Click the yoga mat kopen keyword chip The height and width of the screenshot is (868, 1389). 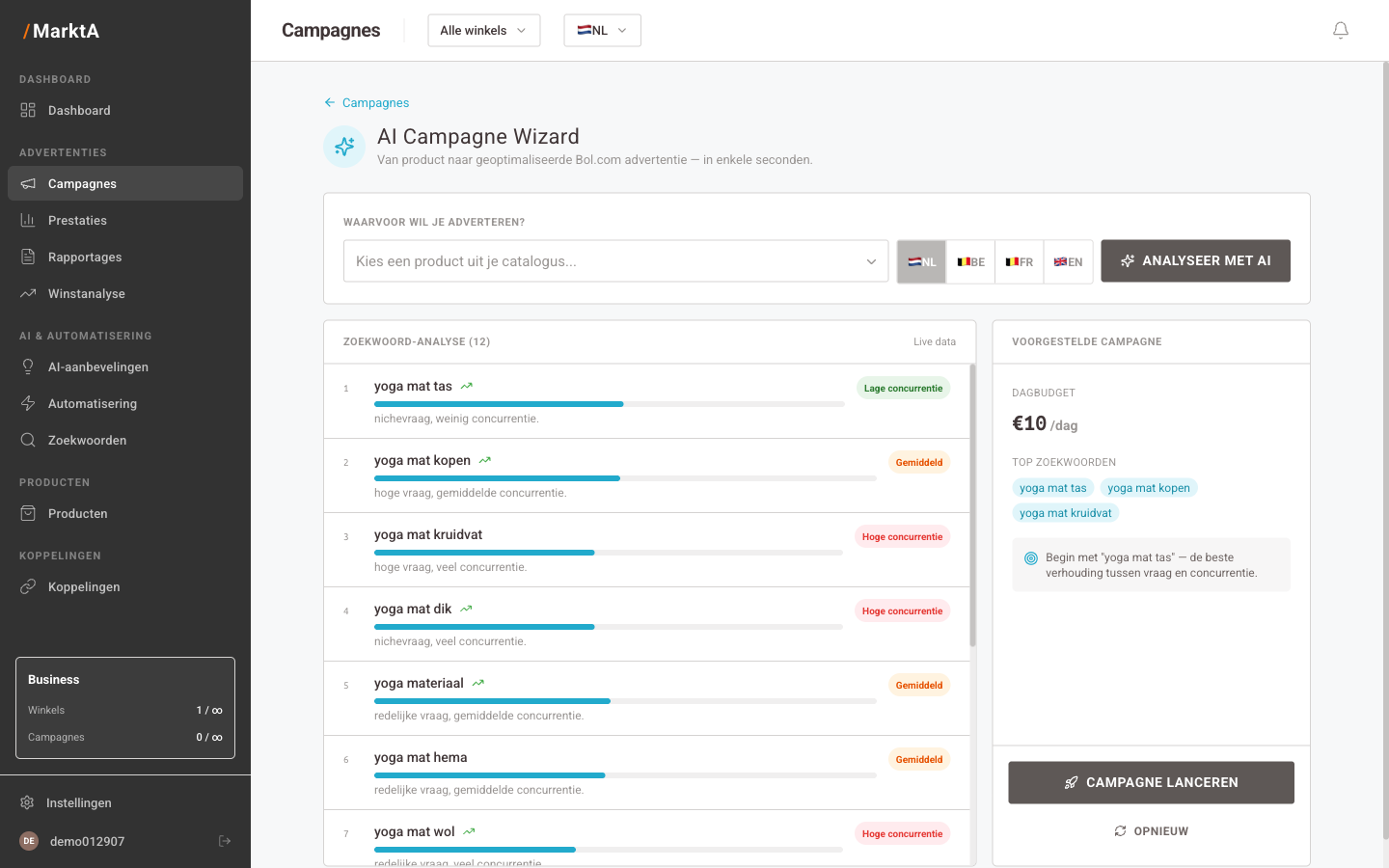1148,488
